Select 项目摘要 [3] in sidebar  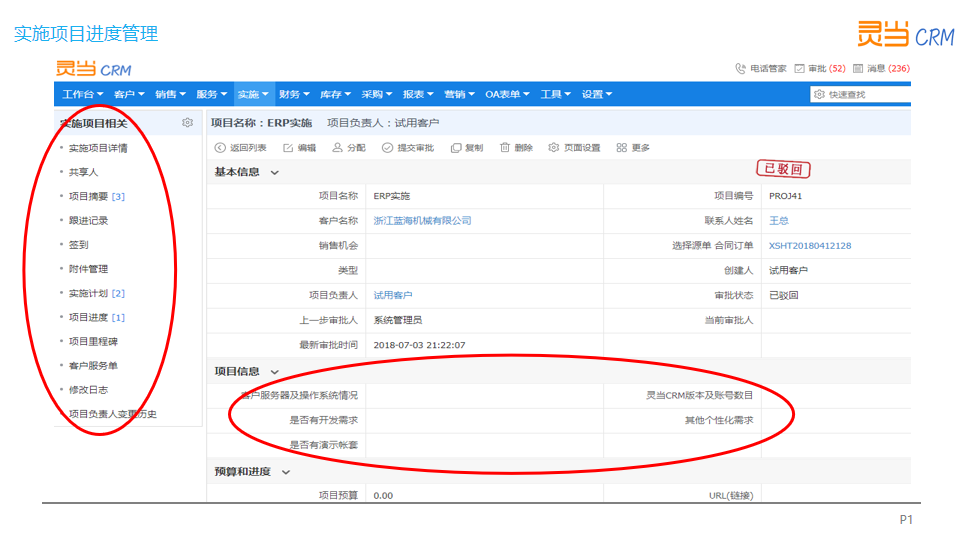[x=97, y=197]
